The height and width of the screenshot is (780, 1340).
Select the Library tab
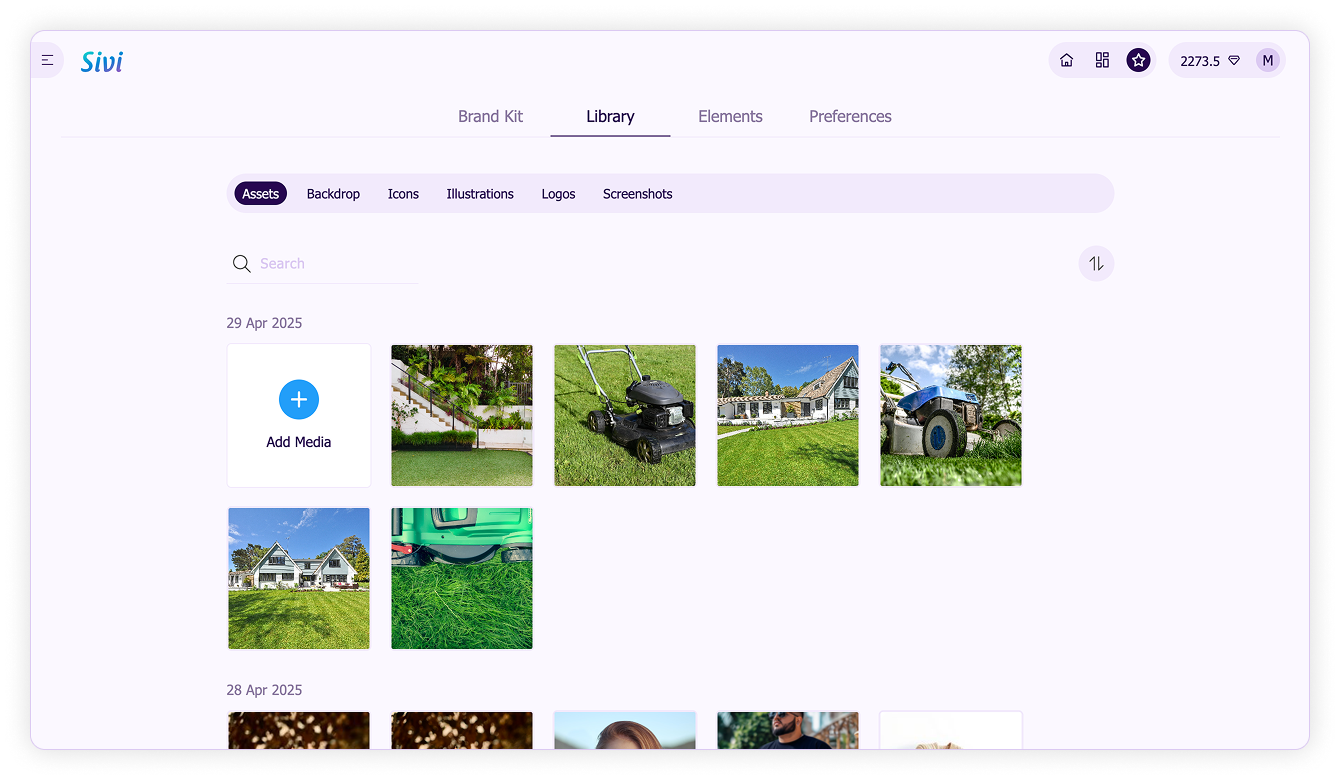click(610, 117)
